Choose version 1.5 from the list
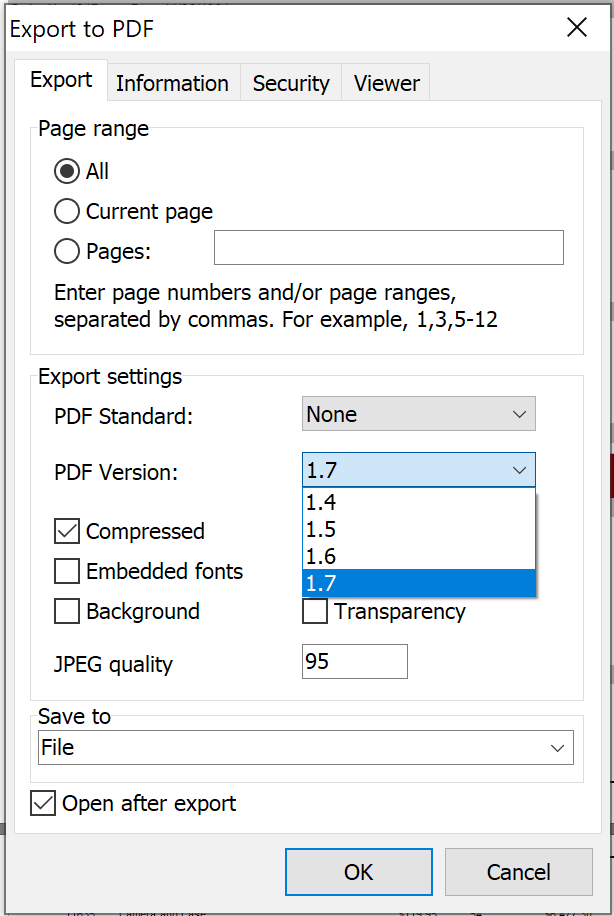 point(418,529)
